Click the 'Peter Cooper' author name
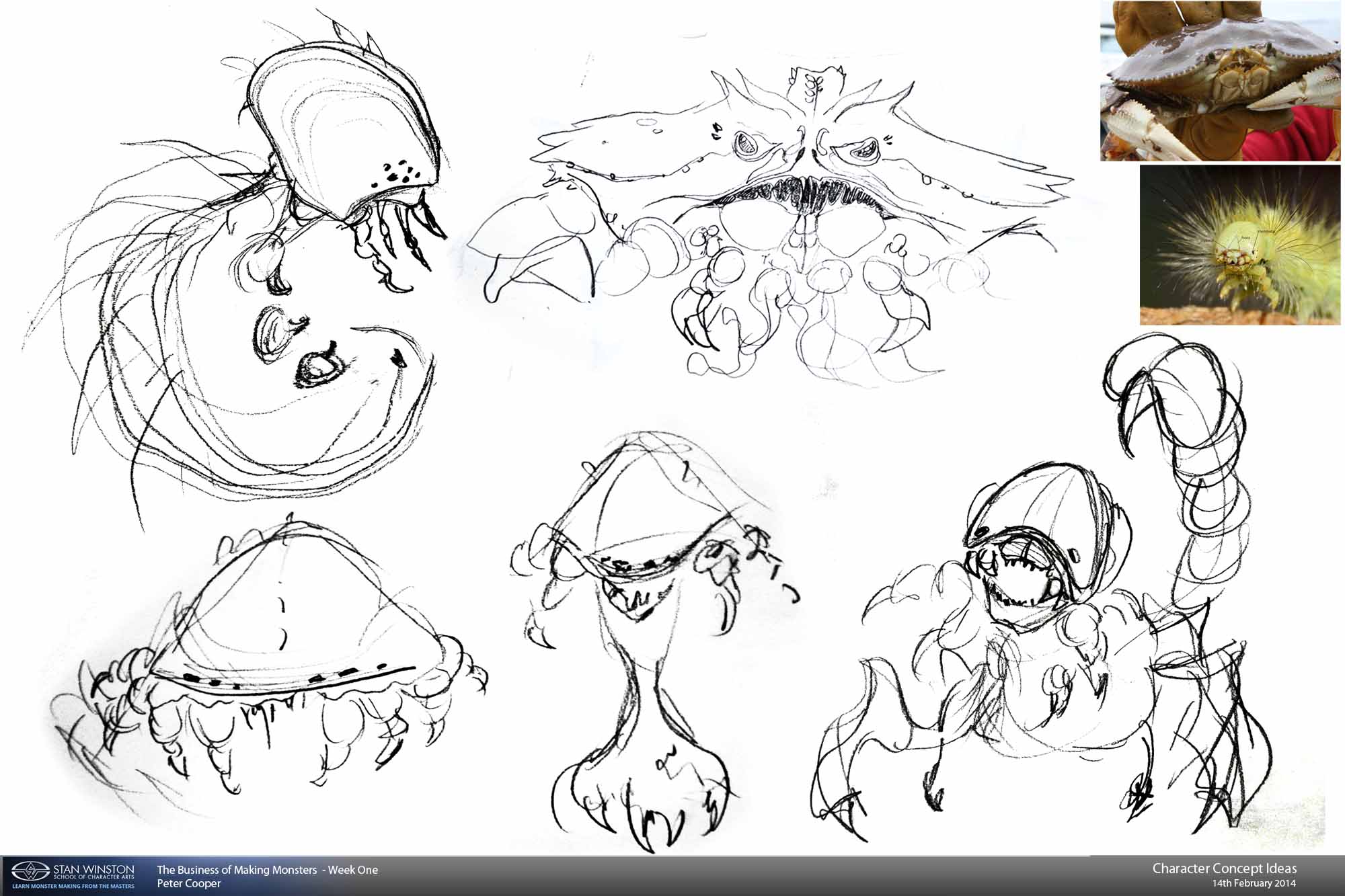 click(x=188, y=883)
